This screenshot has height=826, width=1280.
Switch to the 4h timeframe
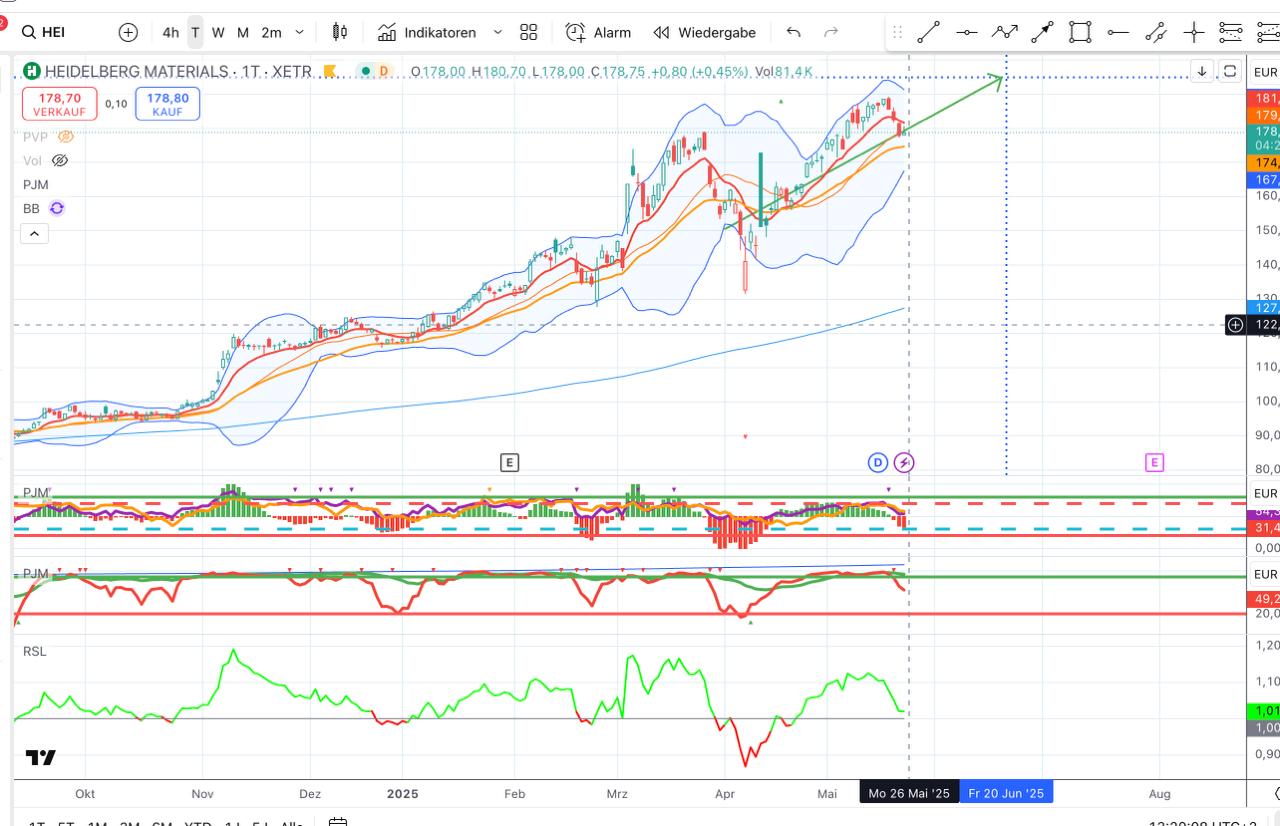tap(171, 32)
